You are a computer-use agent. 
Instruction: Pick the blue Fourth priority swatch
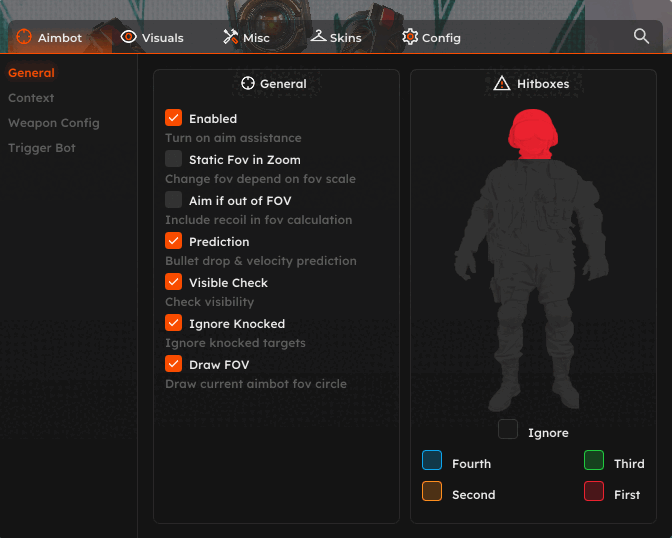(432, 460)
